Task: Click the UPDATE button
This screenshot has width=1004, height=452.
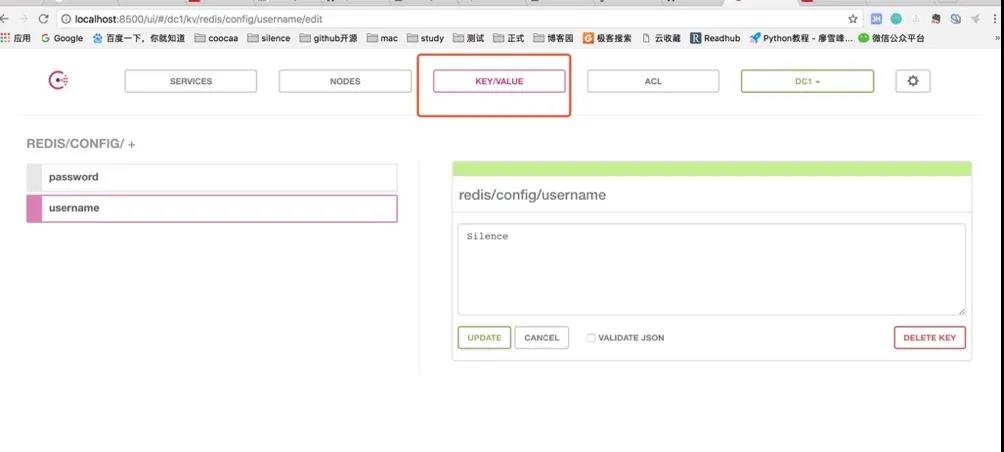Action: click(484, 337)
